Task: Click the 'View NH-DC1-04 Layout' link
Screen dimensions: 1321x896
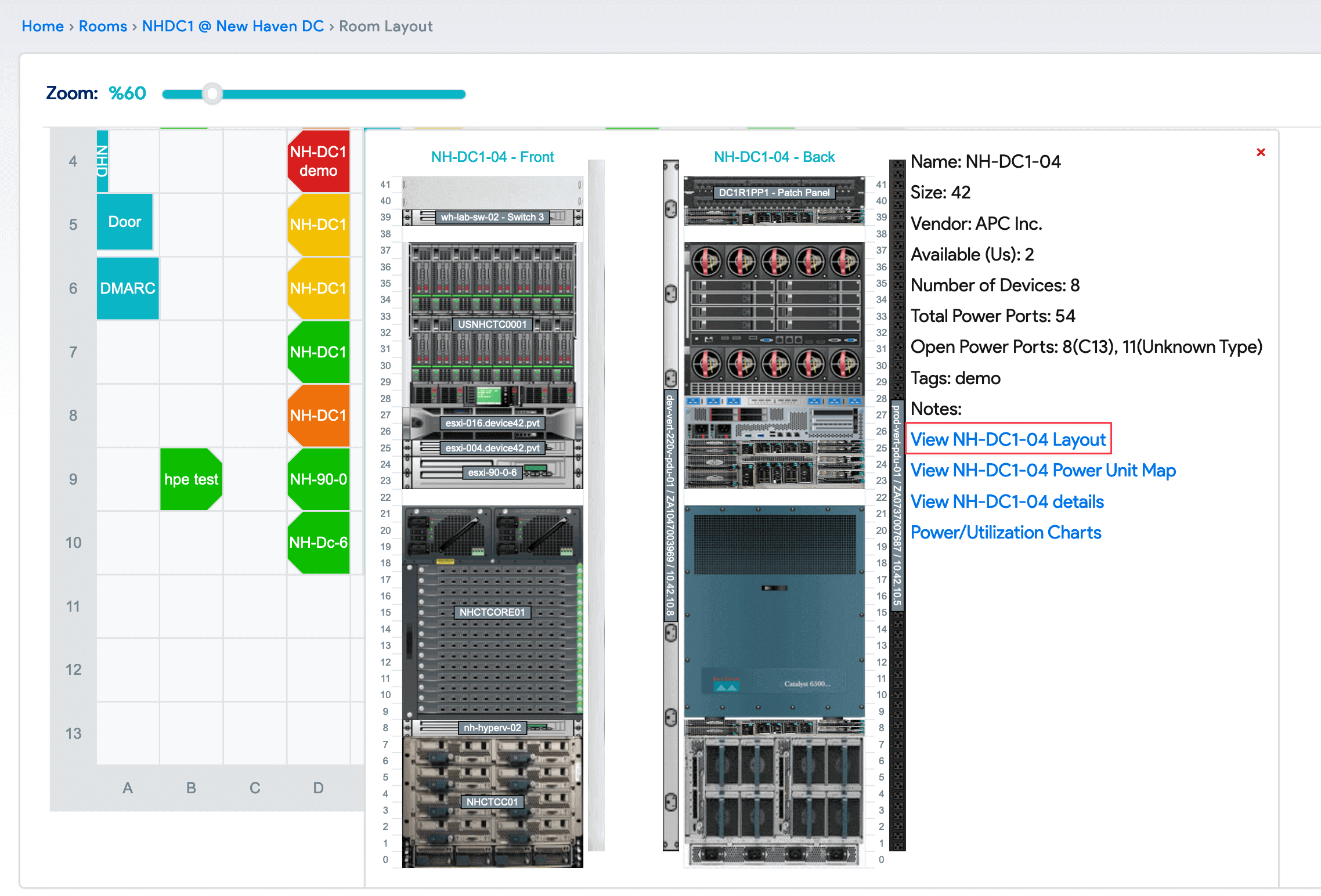Action: [1008, 439]
